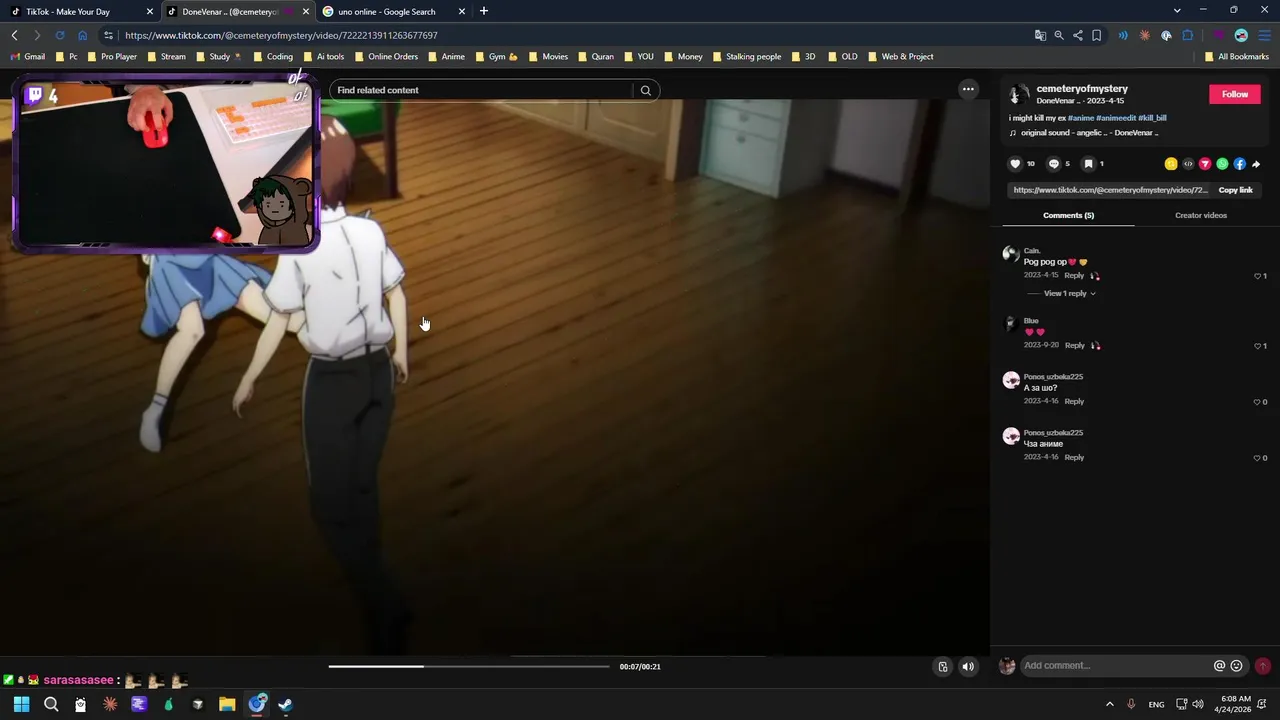Viewport: 1280px width, 720px height.
Task: Go back to previous page
Action: (14, 35)
